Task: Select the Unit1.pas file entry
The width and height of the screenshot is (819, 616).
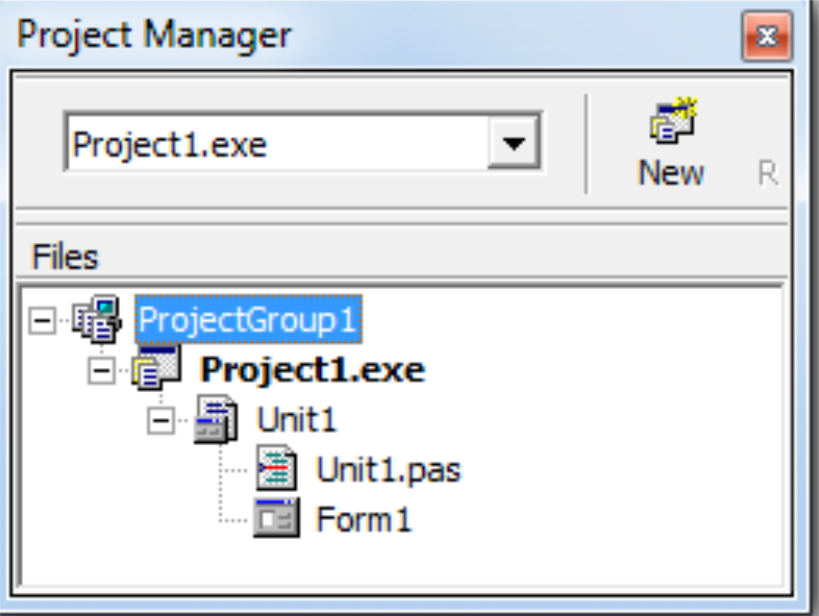Action: point(389,469)
